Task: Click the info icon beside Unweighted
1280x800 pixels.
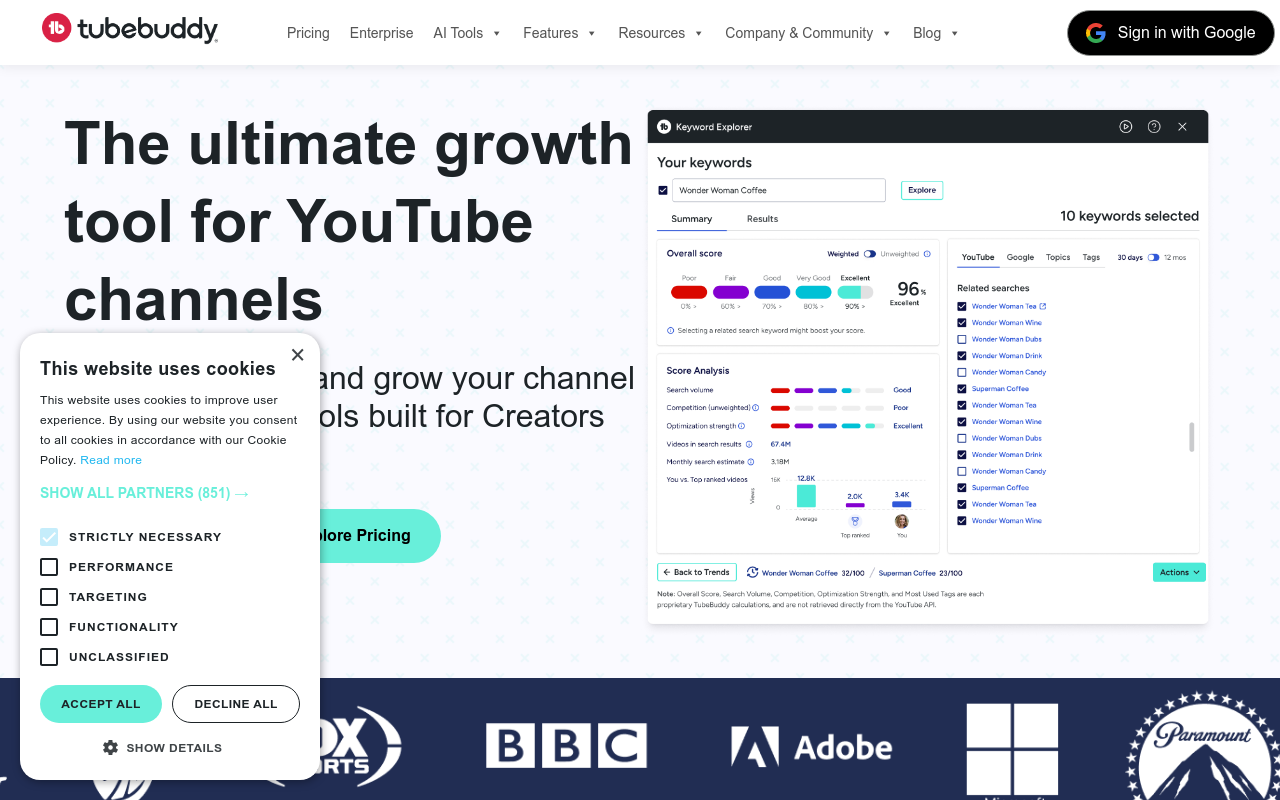Action: click(927, 254)
